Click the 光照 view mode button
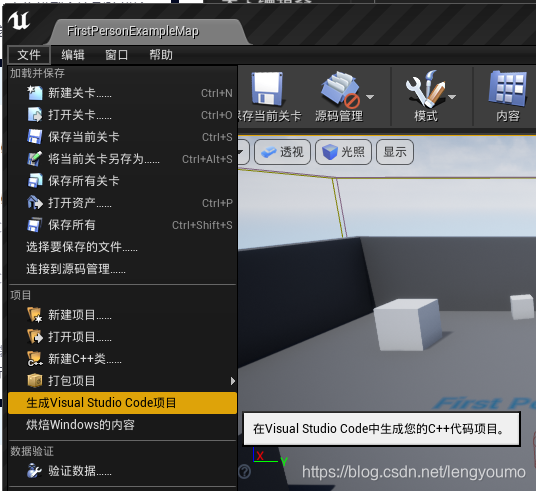 point(343,152)
